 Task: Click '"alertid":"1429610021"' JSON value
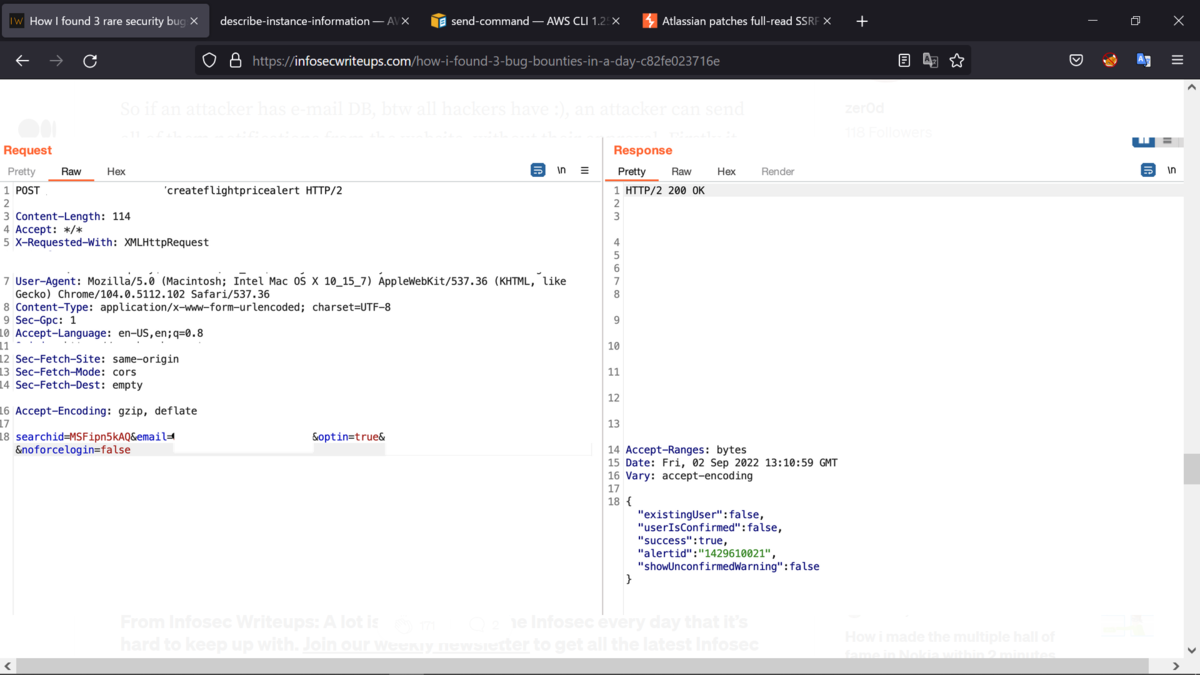[x=706, y=553]
